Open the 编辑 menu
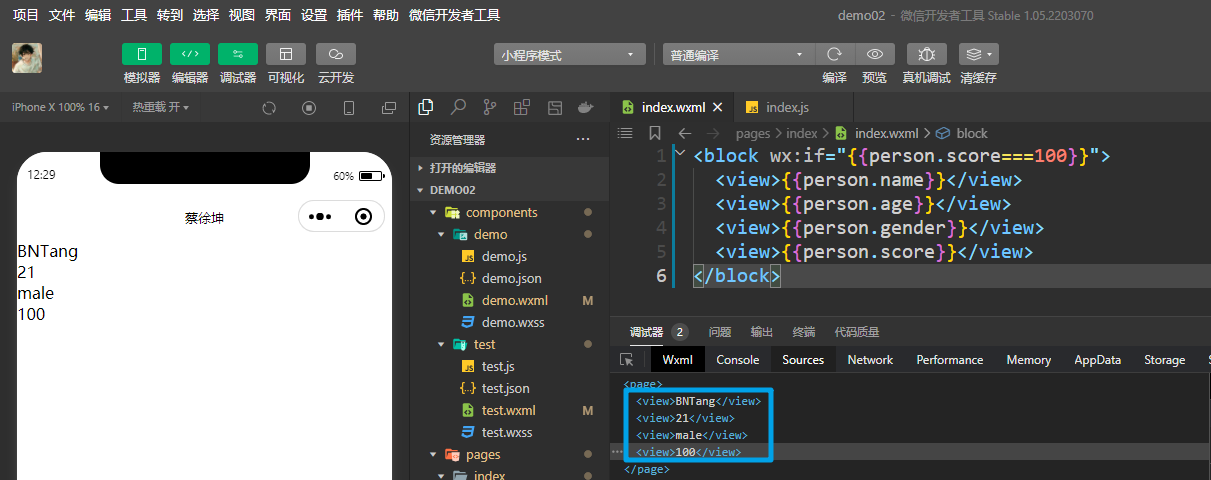 98,15
